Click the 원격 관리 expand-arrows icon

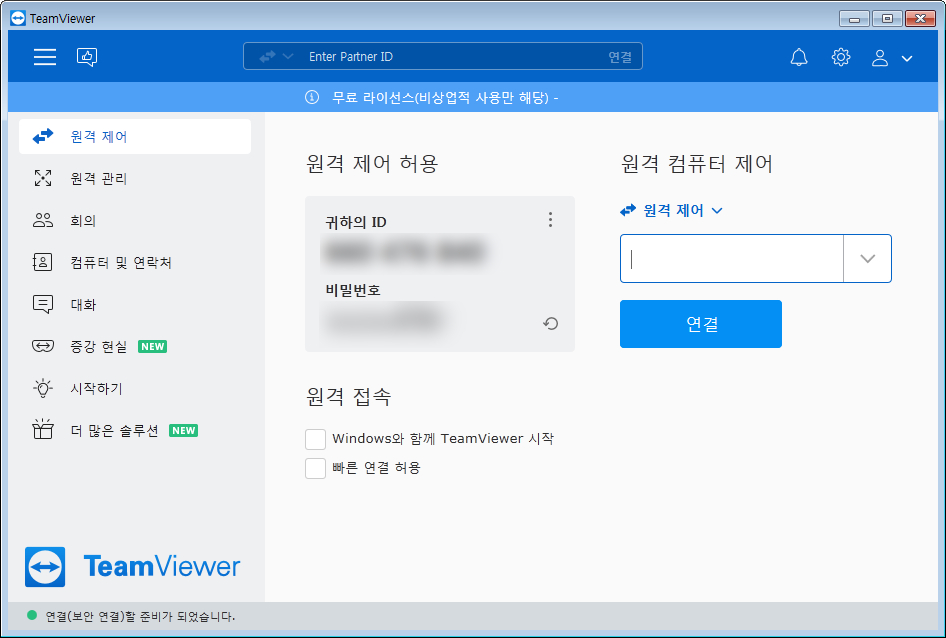[x=43, y=178]
